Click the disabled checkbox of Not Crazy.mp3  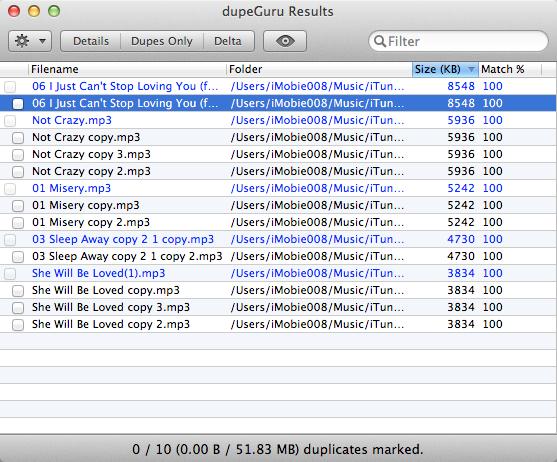10,121
